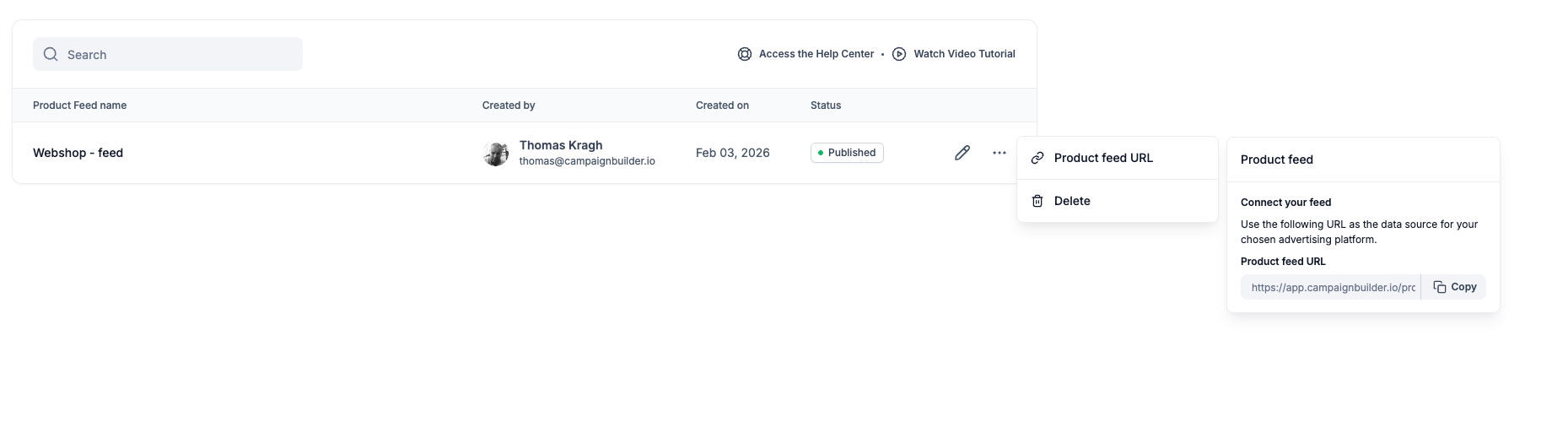Click the Created on column header
The height and width of the screenshot is (422, 1568).
tap(722, 105)
